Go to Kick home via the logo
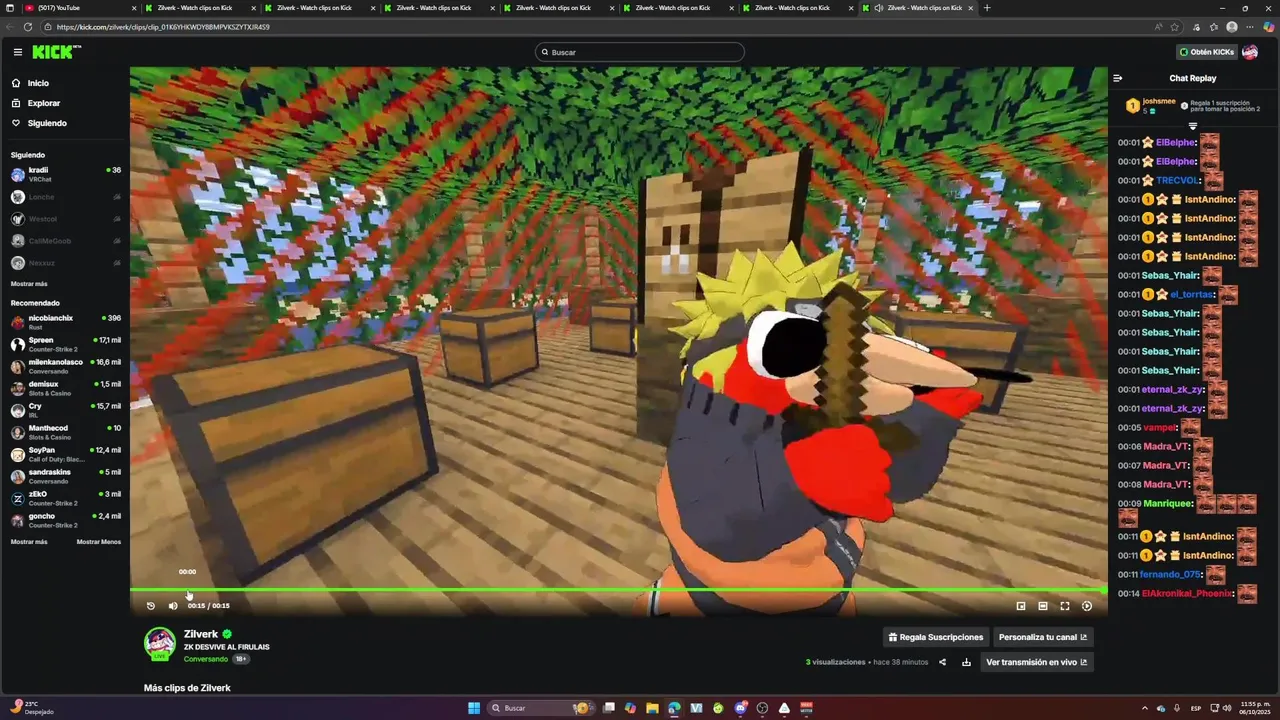 point(56,52)
